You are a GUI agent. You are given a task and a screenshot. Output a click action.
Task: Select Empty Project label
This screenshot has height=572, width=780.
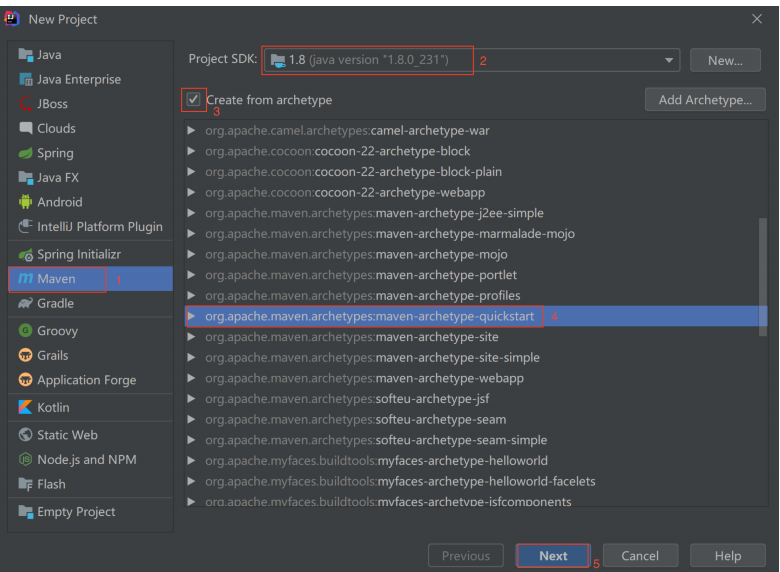click(x=76, y=512)
